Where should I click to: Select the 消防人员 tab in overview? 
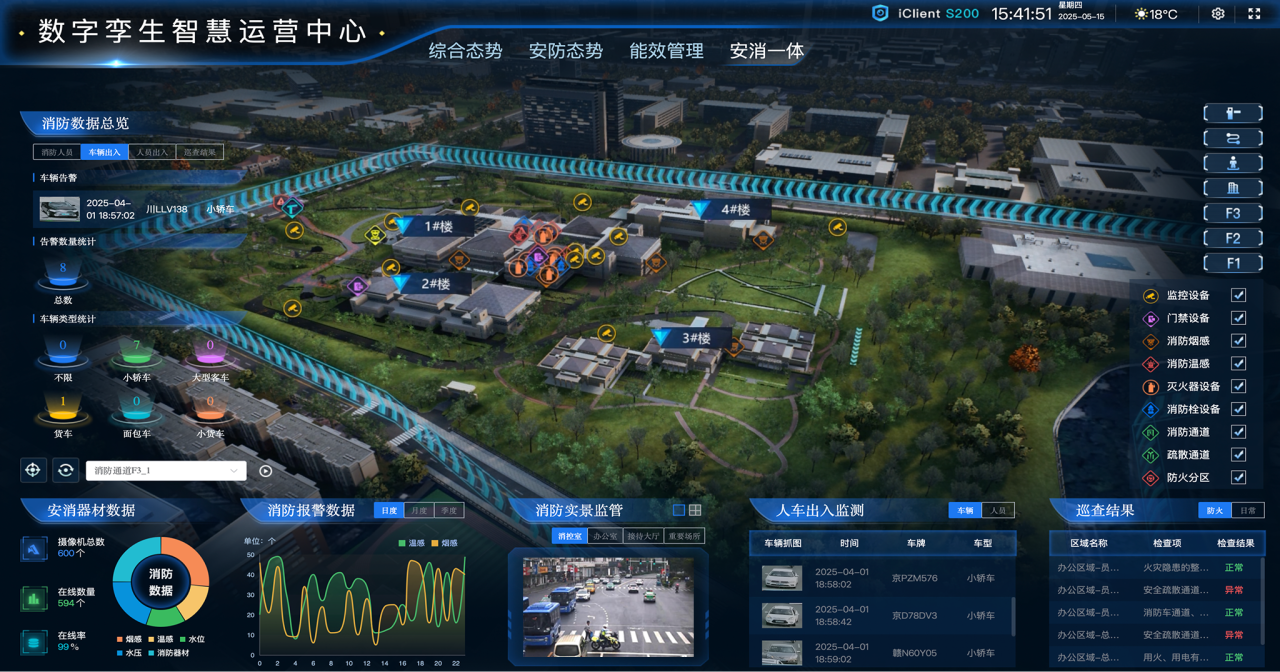pyautogui.click(x=57, y=153)
